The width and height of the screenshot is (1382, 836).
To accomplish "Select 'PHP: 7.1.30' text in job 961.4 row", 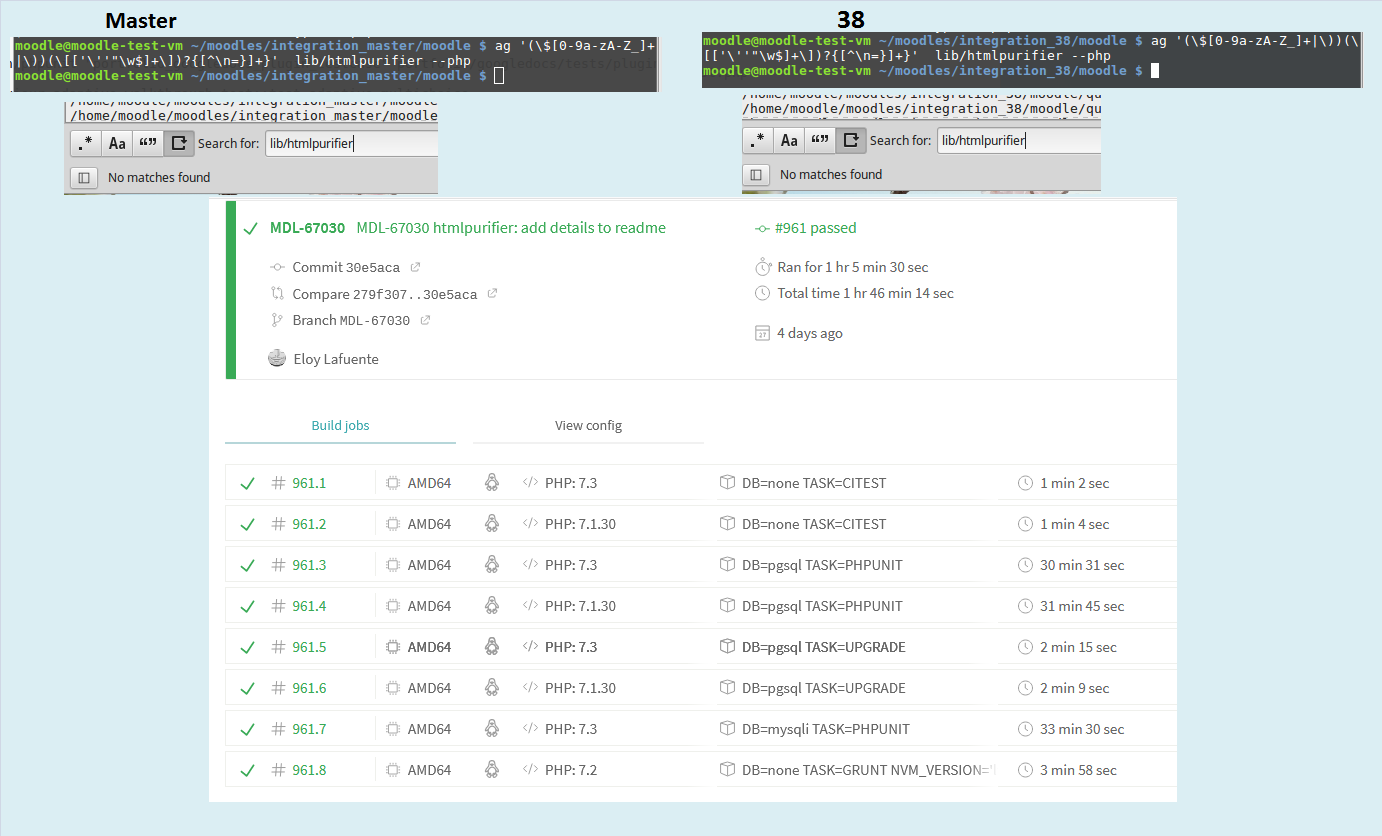I will coord(580,606).
